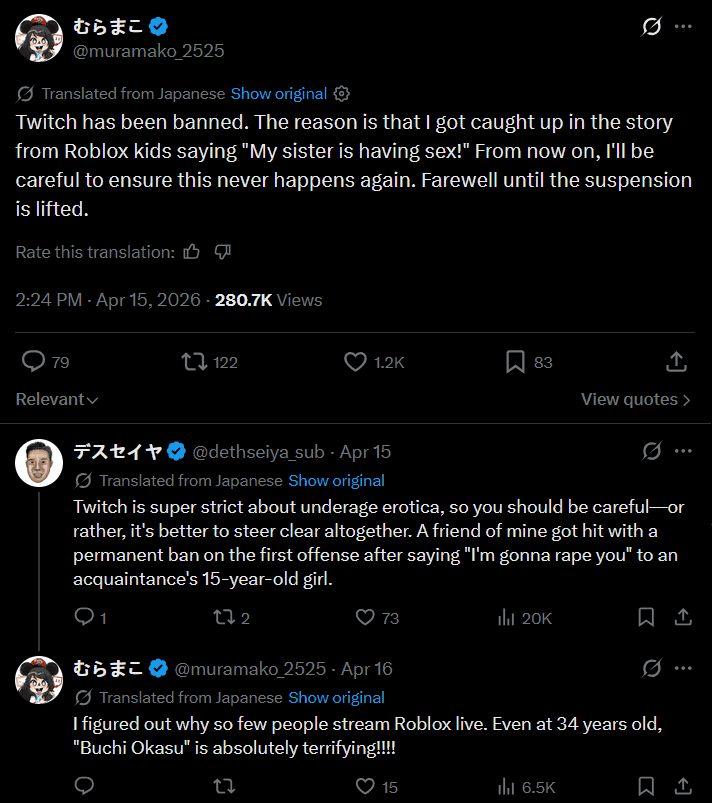Rate translation with thumbs up

click(x=192, y=252)
